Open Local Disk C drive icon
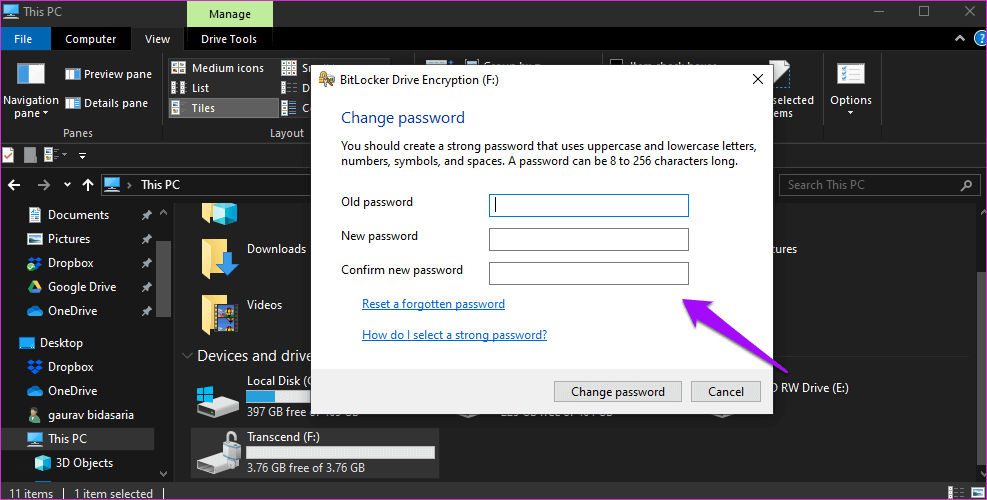Viewport: 987px width, 500px height. tap(218, 402)
